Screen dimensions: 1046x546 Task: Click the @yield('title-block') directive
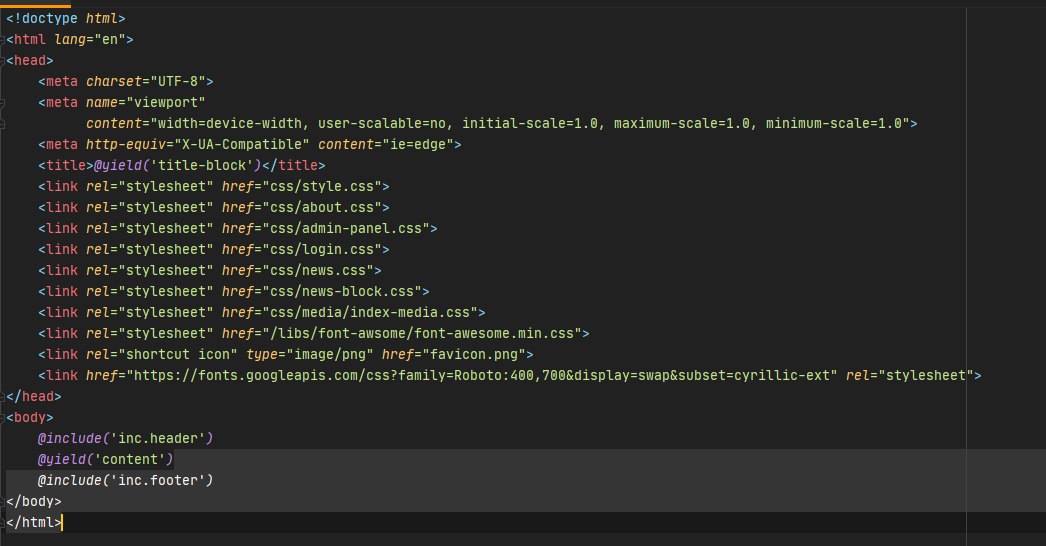click(x=177, y=166)
